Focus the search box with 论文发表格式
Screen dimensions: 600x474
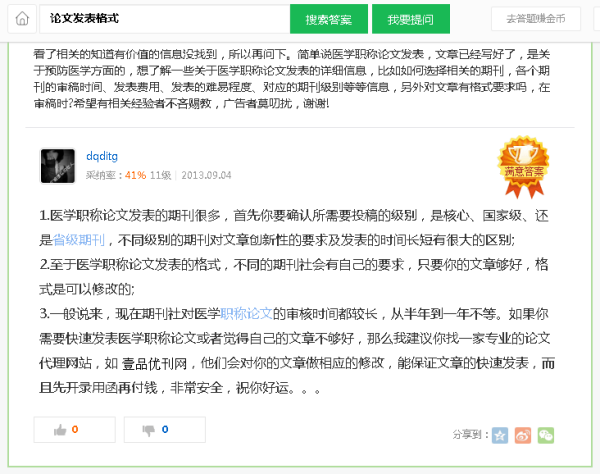[x=165, y=19]
